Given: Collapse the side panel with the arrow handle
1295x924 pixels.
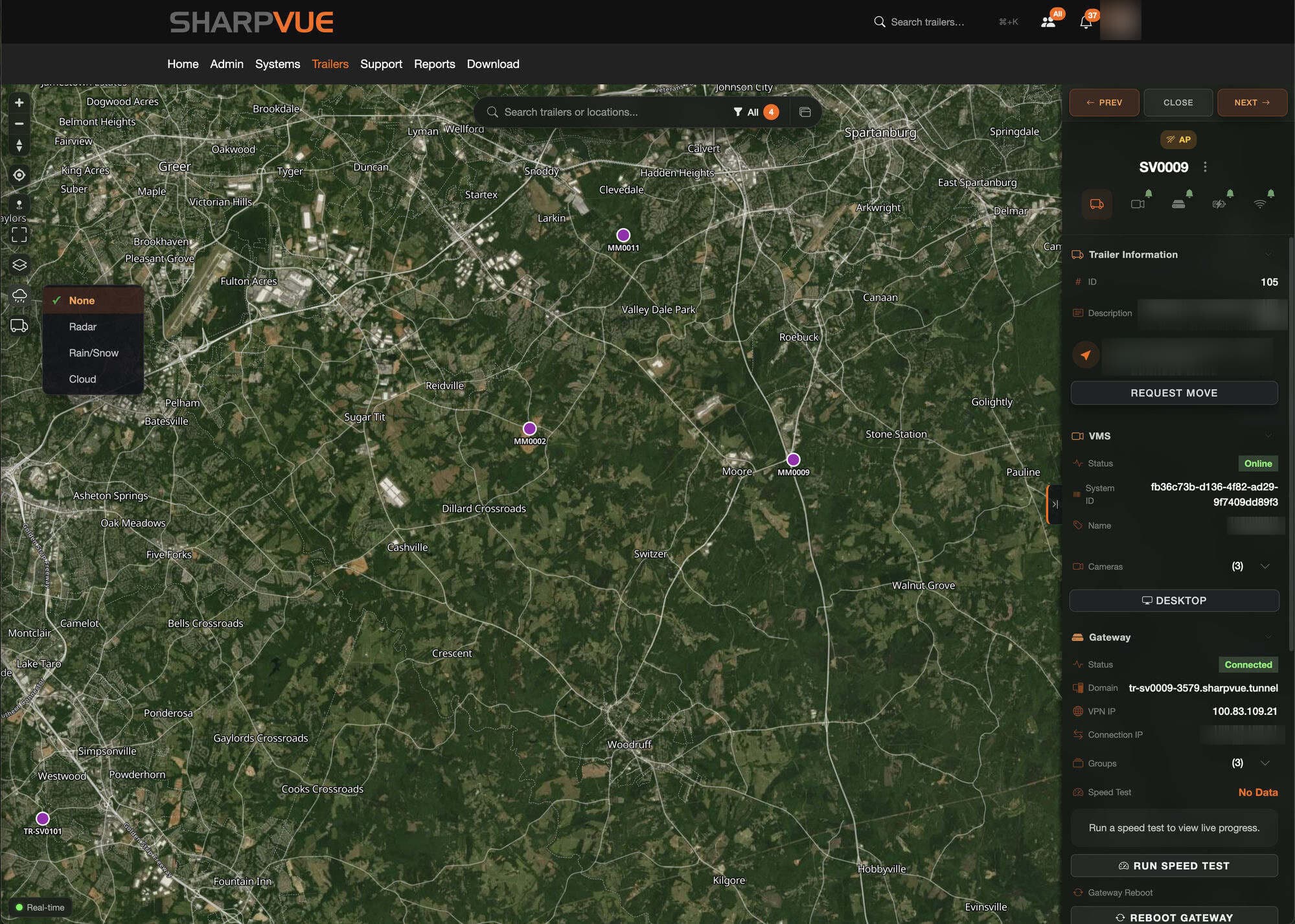Looking at the screenshot, I should click(x=1055, y=504).
